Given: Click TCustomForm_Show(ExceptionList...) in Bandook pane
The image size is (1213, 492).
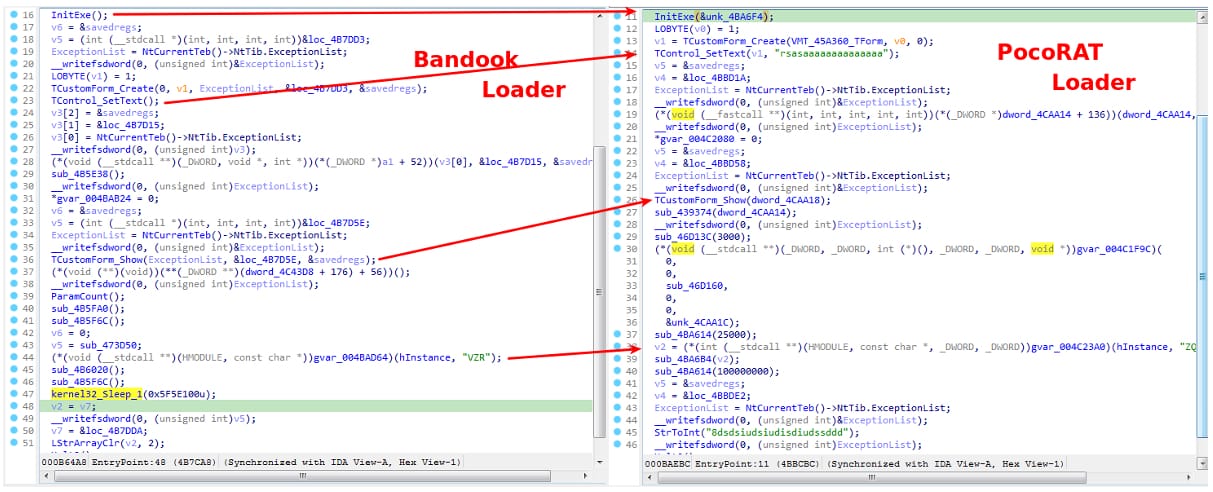Looking at the screenshot, I should pyautogui.click(x=213, y=260).
